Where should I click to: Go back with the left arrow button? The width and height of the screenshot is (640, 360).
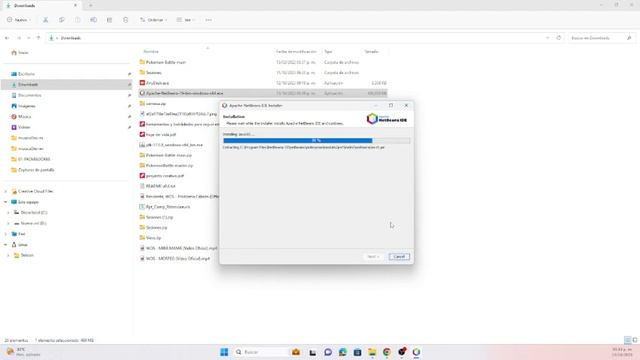(7, 38)
